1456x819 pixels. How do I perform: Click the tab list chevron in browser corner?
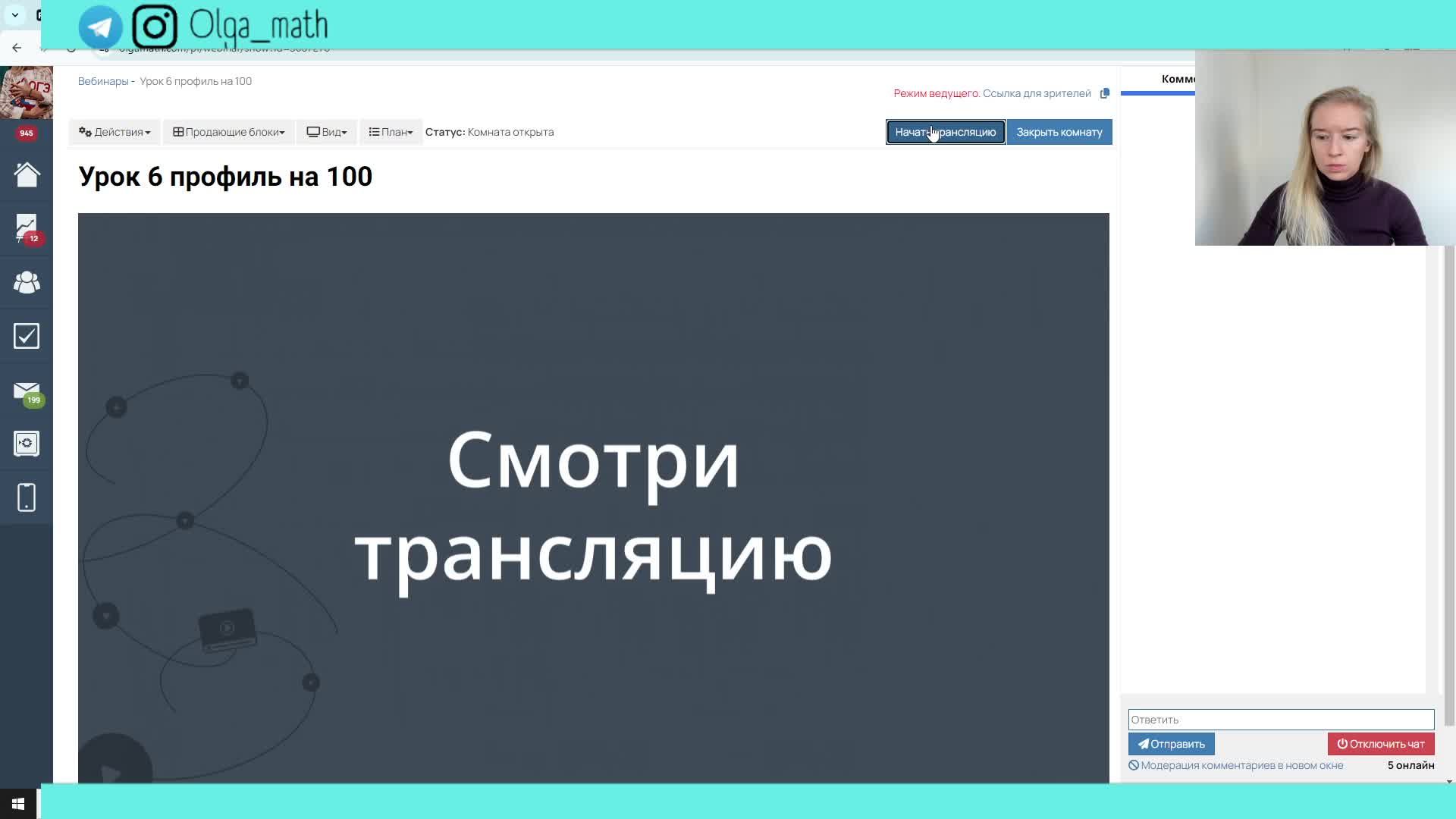pos(15,14)
